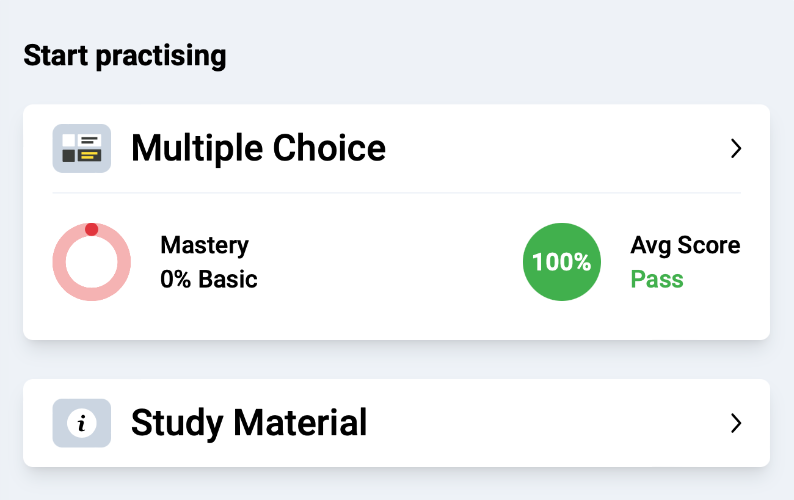Select the Multiple Choice title
This screenshot has width=794, height=500.
click(x=258, y=148)
